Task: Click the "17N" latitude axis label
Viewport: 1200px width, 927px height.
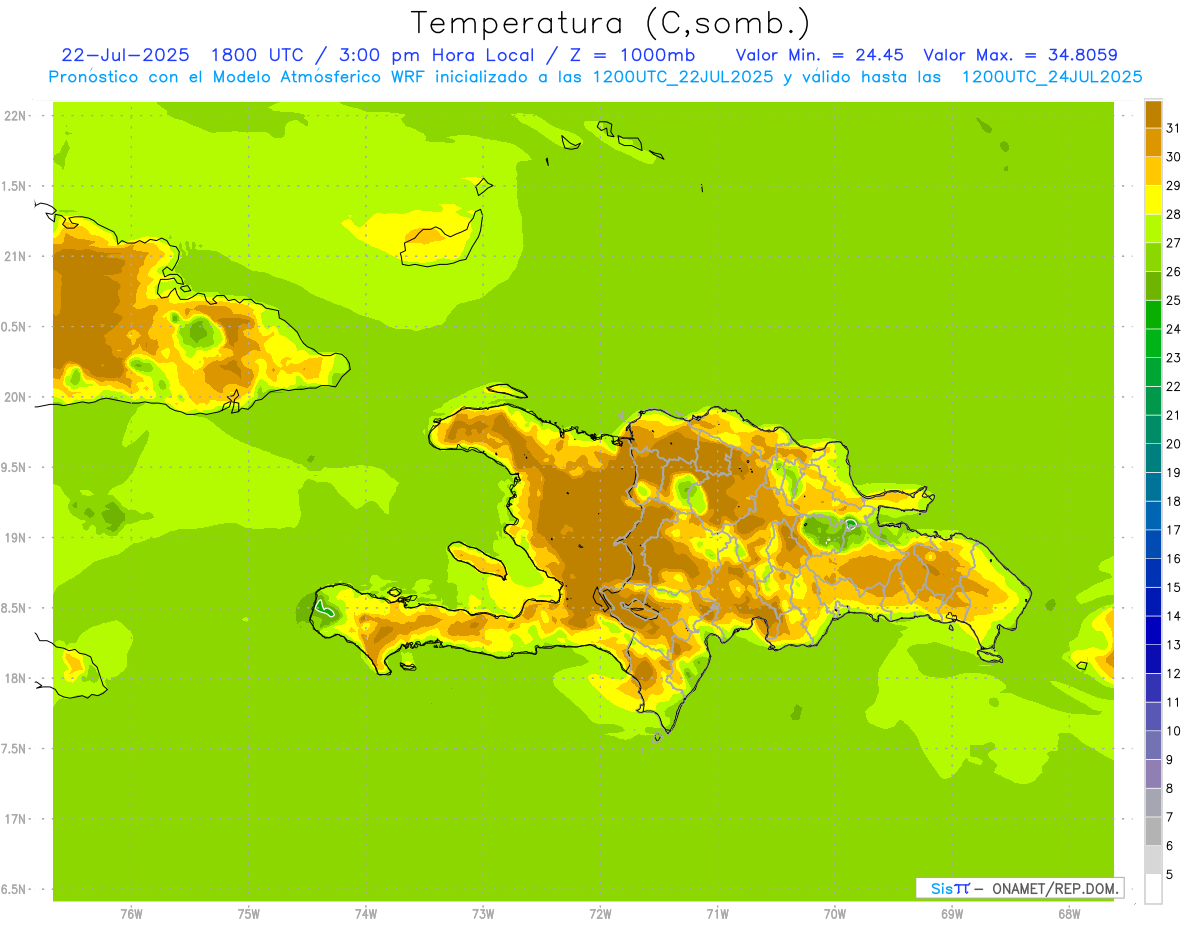Action: pyautogui.click(x=17, y=819)
